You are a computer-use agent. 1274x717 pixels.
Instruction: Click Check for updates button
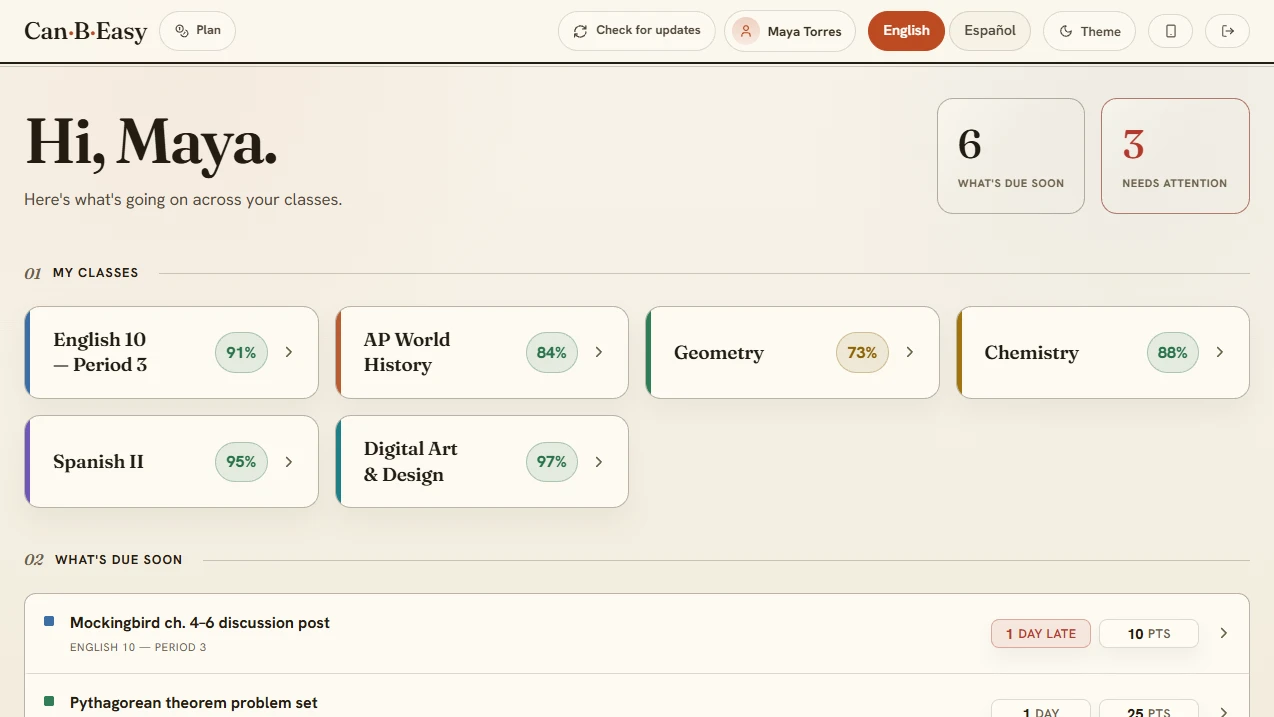636,31
